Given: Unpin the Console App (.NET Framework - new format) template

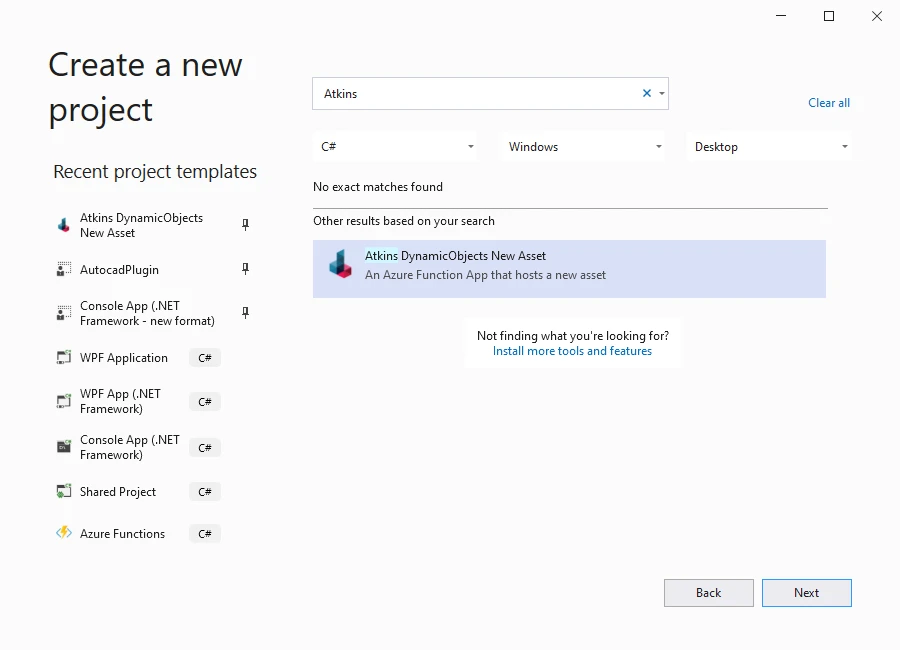Looking at the screenshot, I should click(245, 312).
